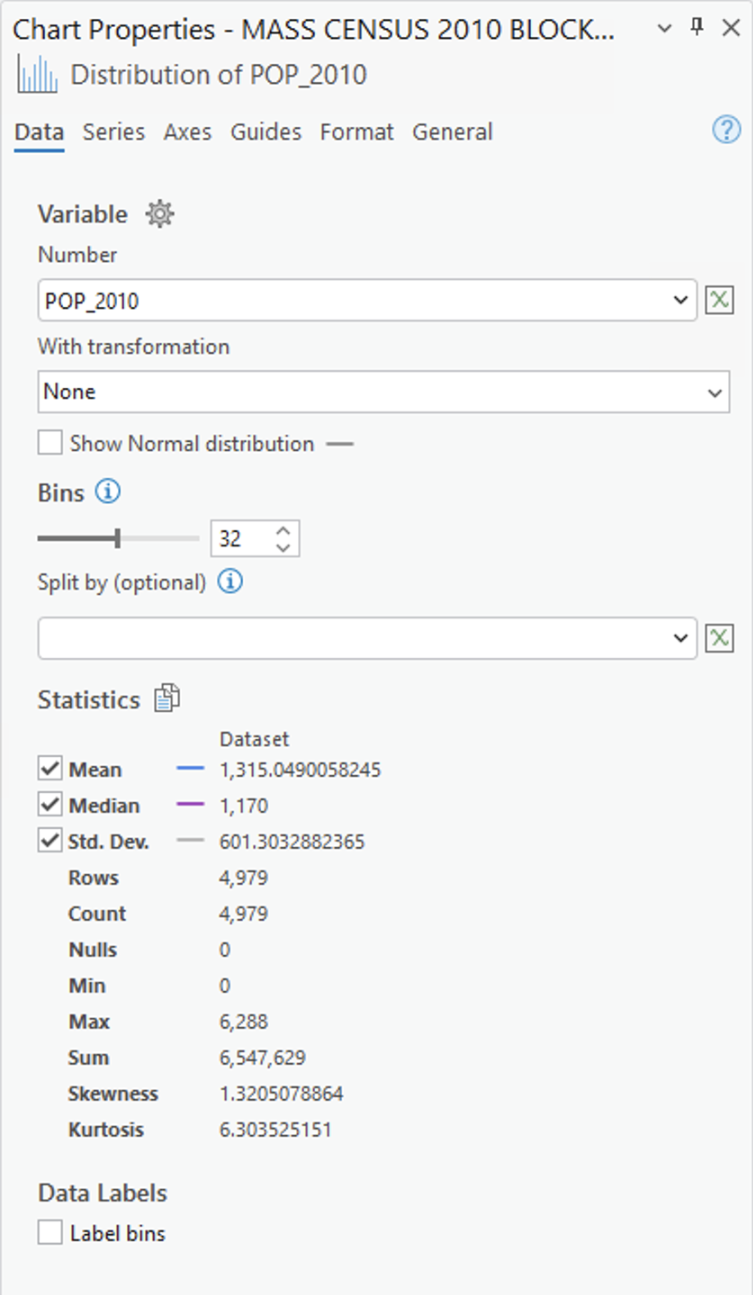The image size is (753, 1295).
Task: Expand the With transformation dropdown
Action: [714, 392]
